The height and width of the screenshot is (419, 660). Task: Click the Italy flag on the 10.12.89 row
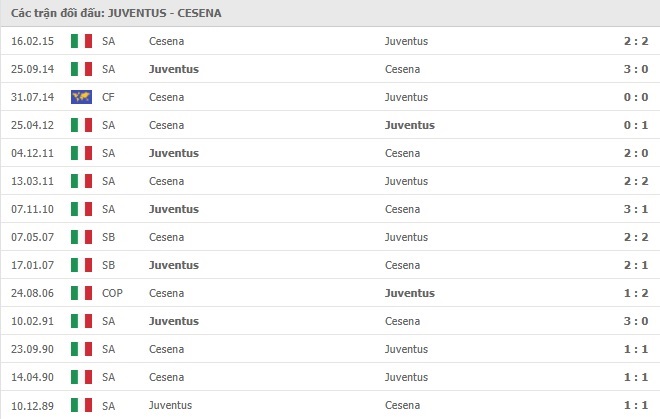tap(81, 406)
